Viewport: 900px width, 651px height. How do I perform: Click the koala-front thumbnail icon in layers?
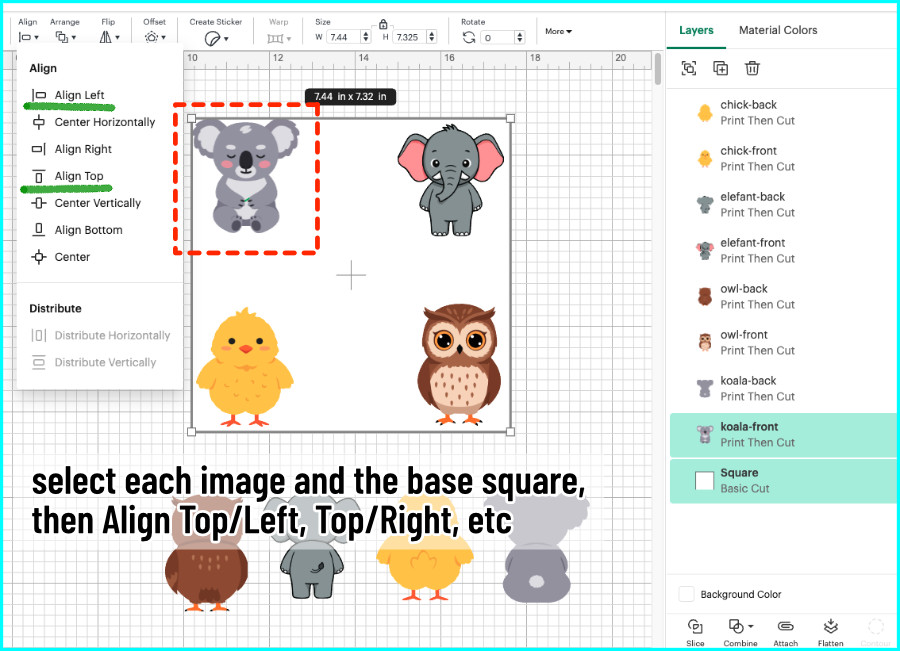(705, 435)
